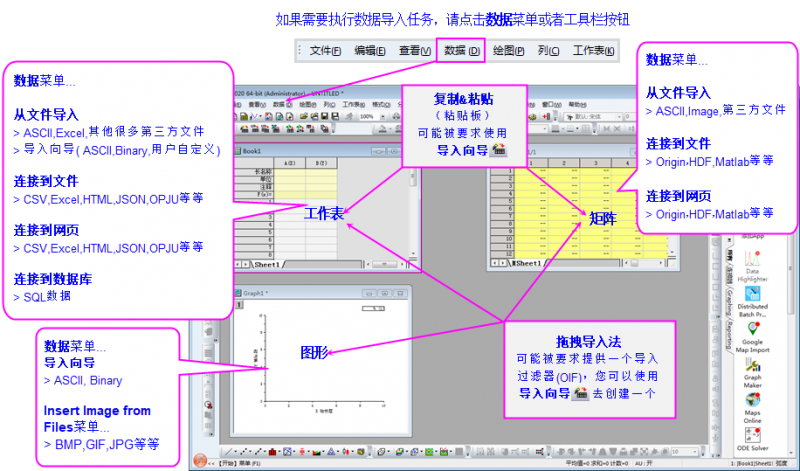Click the legend box in Graph1
The height and width of the screenshot is (471, 800).
click(x=373, y=309)
